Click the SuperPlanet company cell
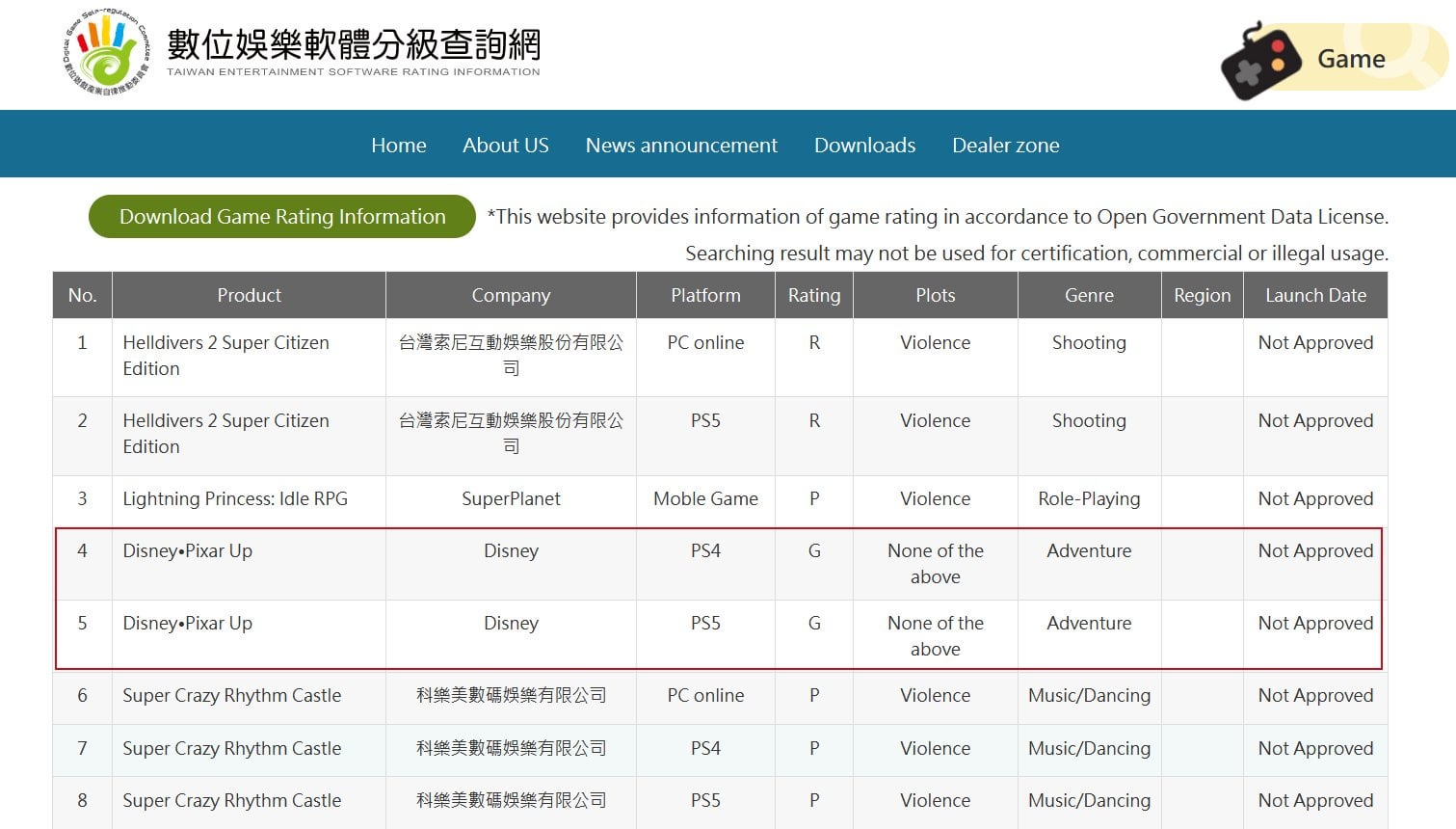 click(x=511, y=499)
